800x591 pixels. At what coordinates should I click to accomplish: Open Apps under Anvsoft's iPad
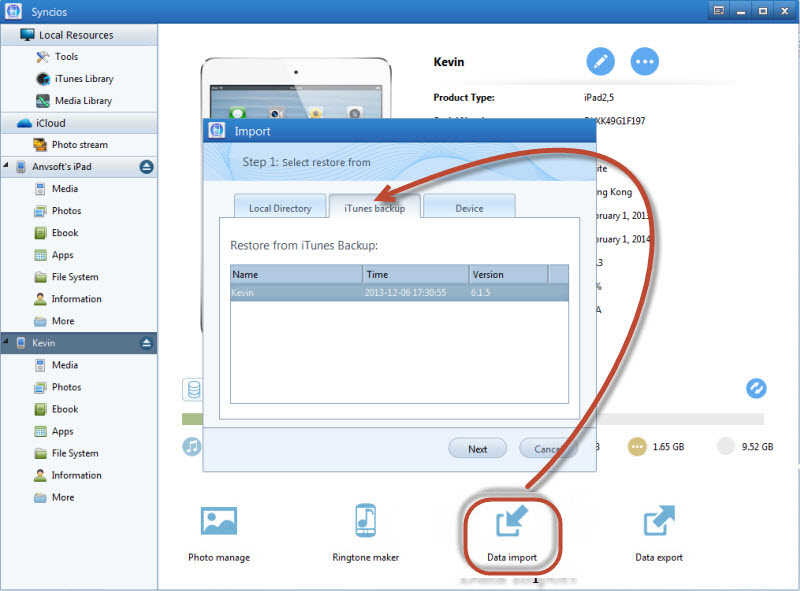(54, 255)
